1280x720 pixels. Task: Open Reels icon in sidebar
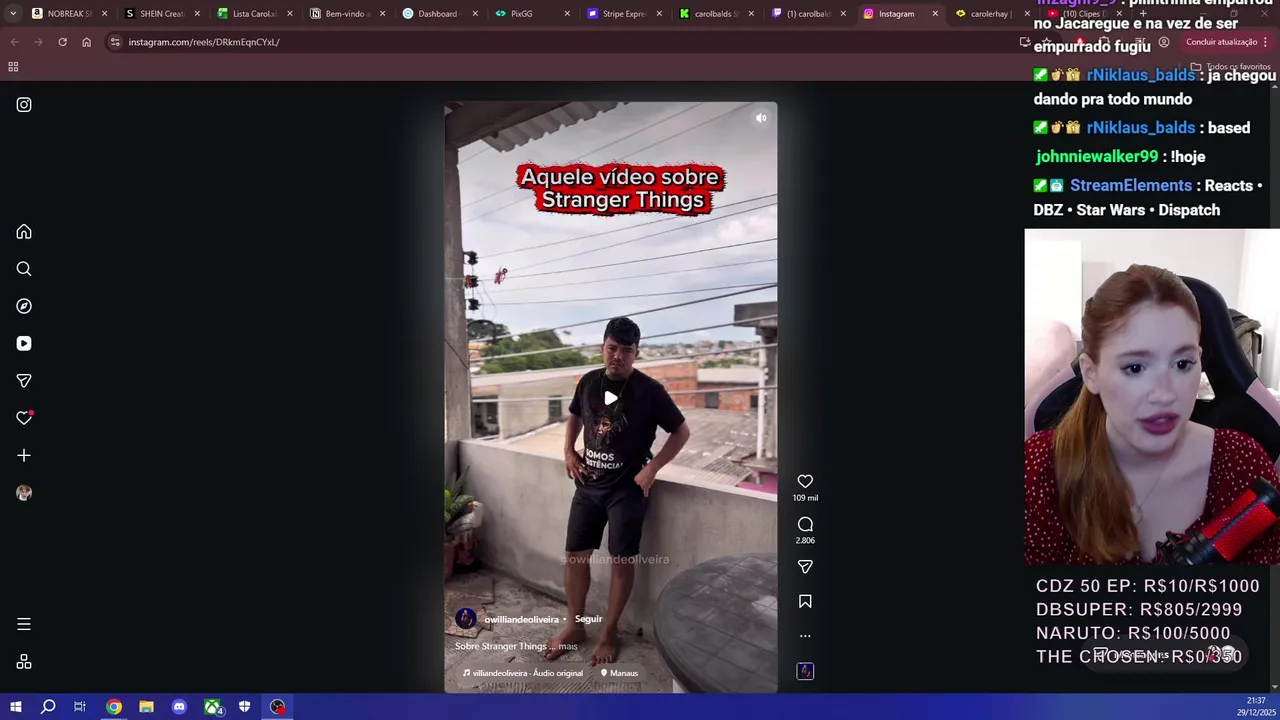pos(24,343)
